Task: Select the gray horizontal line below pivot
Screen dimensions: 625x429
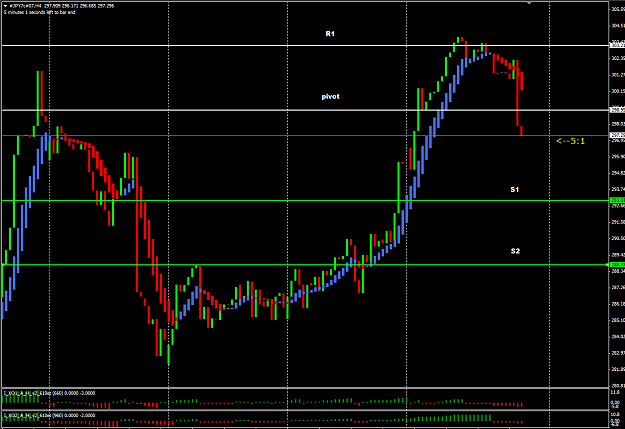Action: (305, 136)
